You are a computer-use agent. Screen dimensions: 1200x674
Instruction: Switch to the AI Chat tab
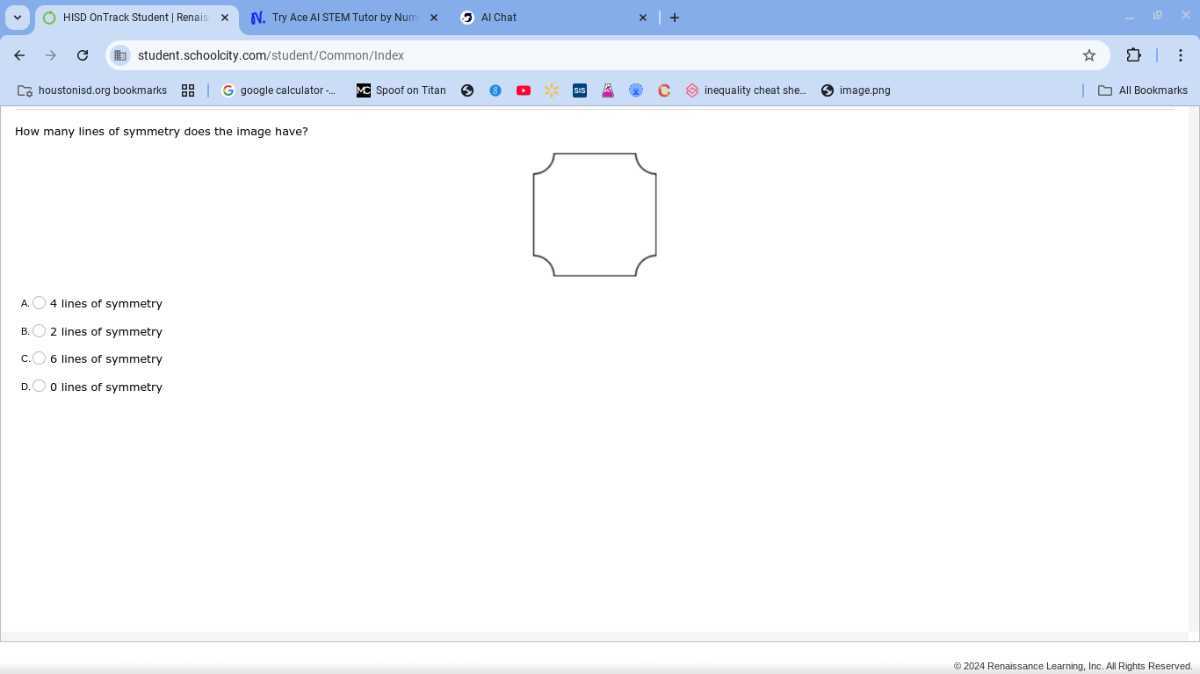553,18
